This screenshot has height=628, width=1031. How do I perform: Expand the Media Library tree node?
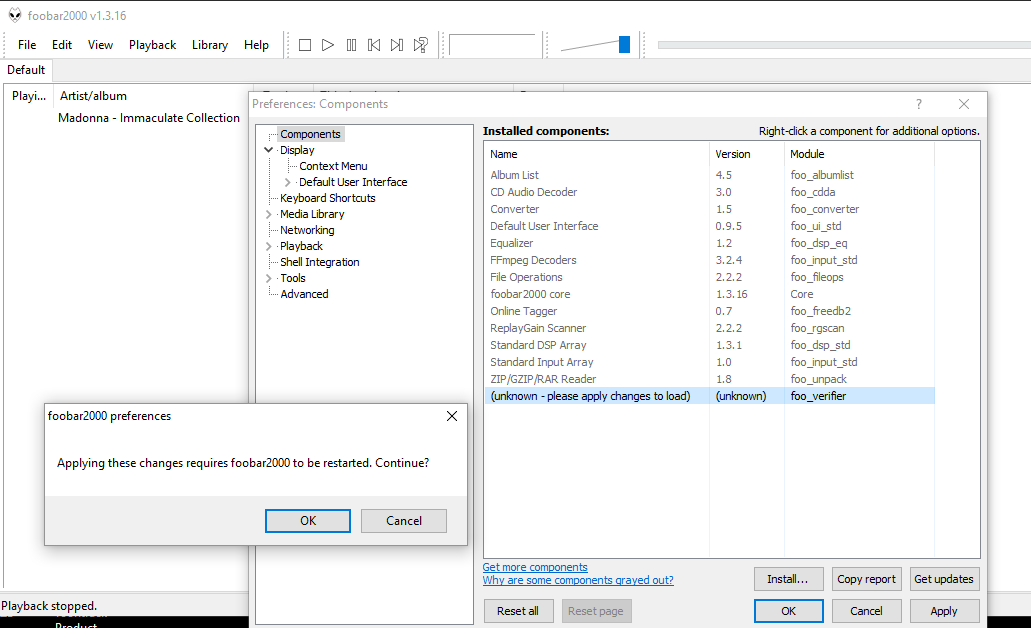[x=268, y=214]
